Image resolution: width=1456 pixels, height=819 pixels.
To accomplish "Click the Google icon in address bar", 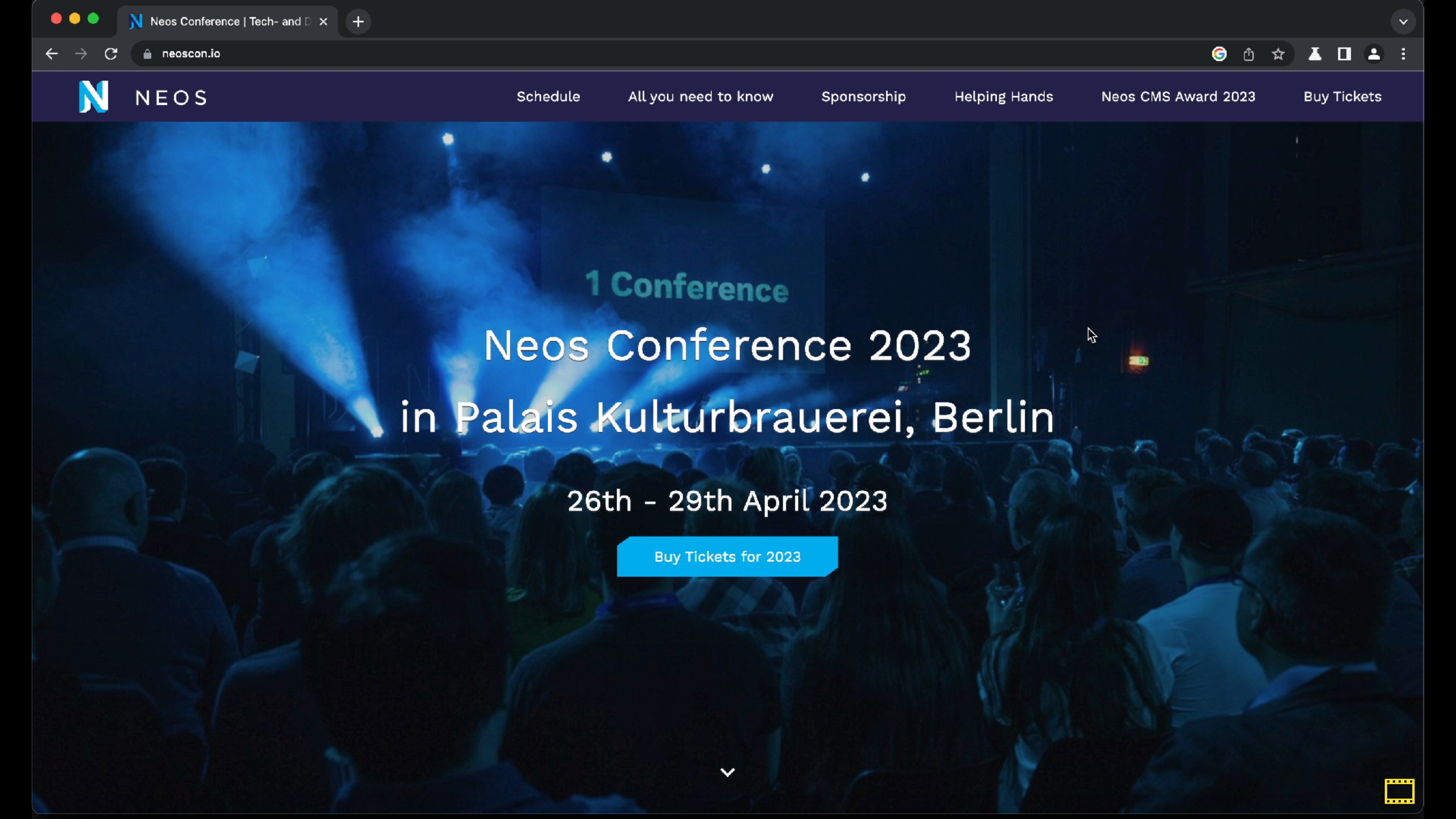I will pyautogui.click(x=1219, y=54).
